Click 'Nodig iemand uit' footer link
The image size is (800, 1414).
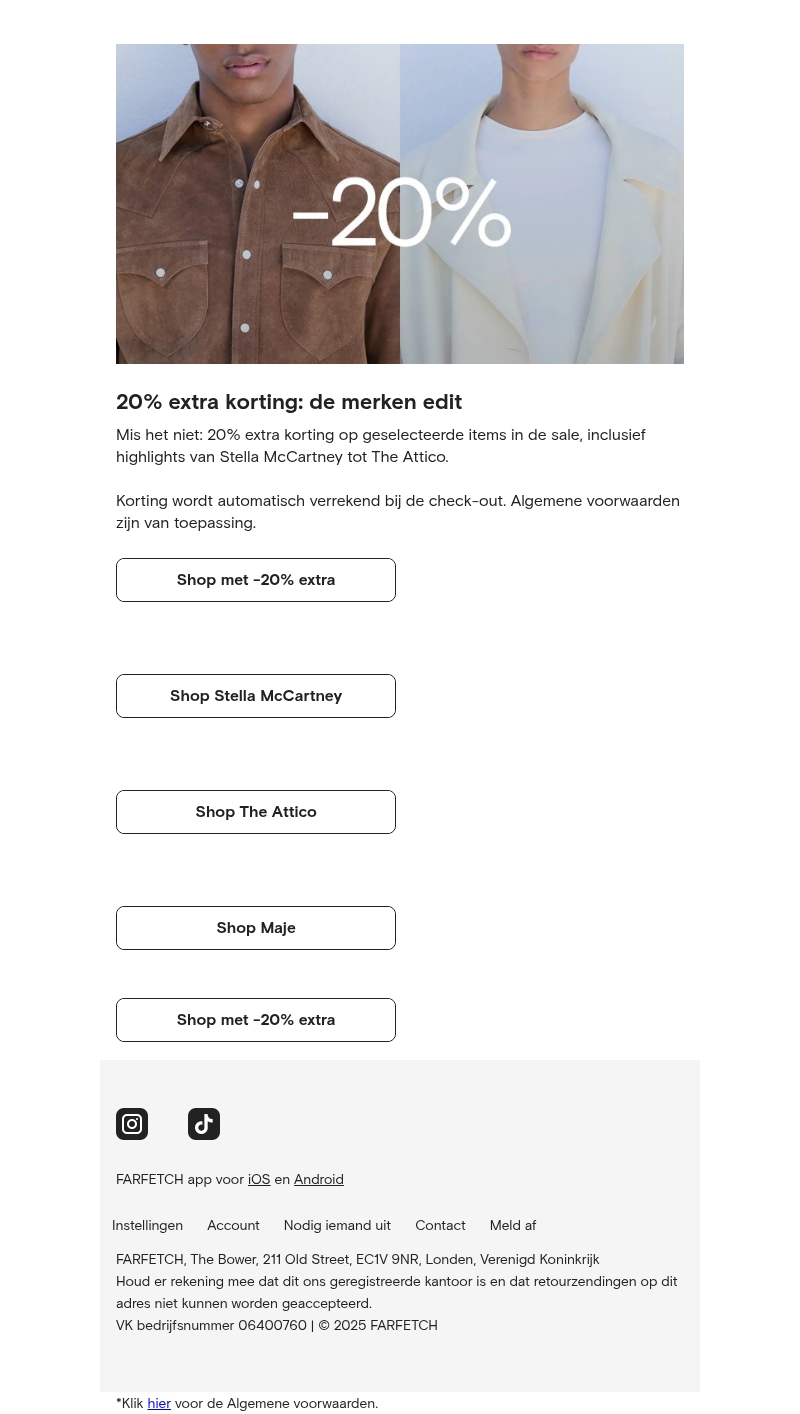pyautogui.click(x=337, y=1226)
